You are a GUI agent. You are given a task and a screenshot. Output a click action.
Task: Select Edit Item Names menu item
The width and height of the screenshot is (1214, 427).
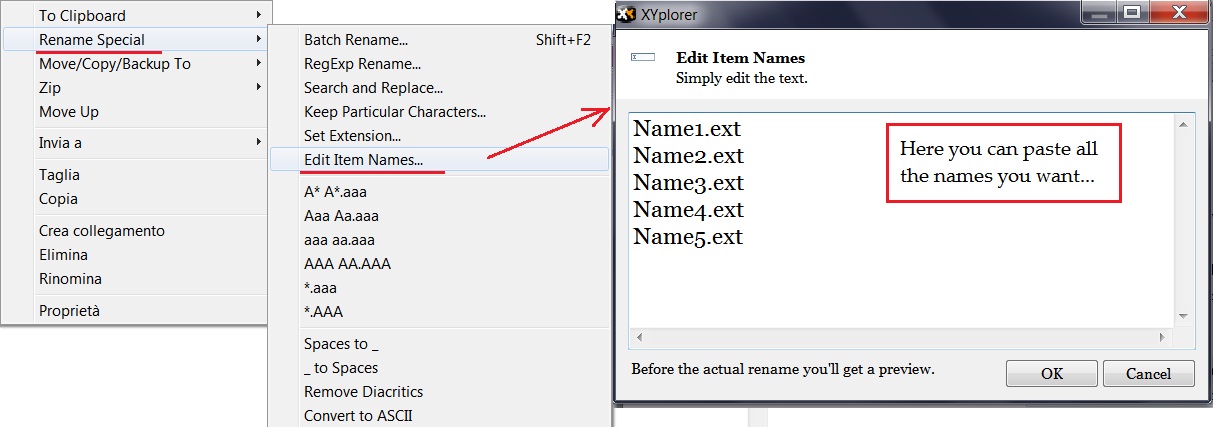[363, 159]
